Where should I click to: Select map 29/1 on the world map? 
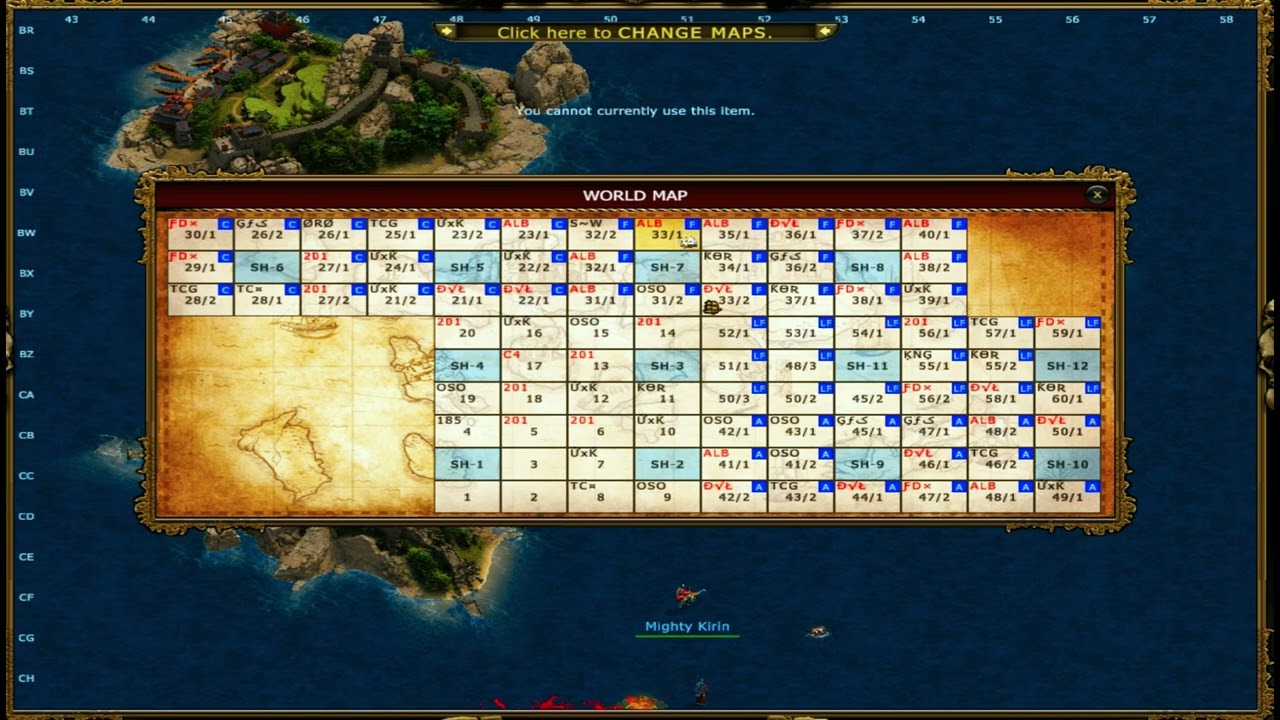tap(200, 267)
